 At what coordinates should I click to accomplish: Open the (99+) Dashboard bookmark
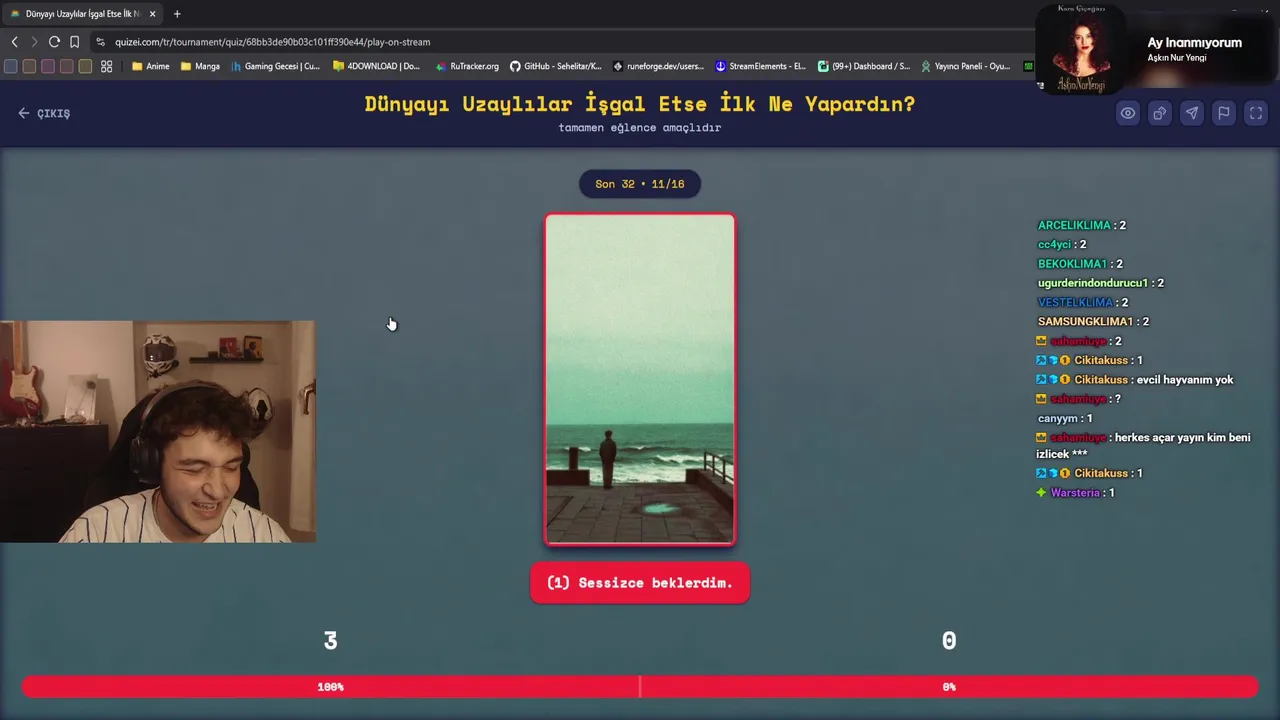pos(864,66)
